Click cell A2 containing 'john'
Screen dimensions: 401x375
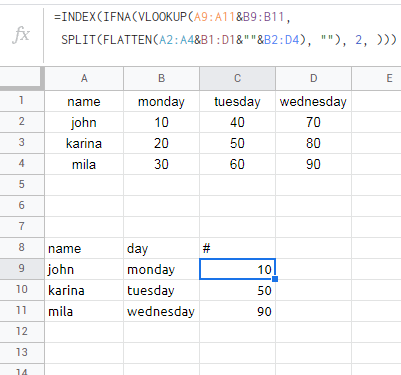click(84, 122)
